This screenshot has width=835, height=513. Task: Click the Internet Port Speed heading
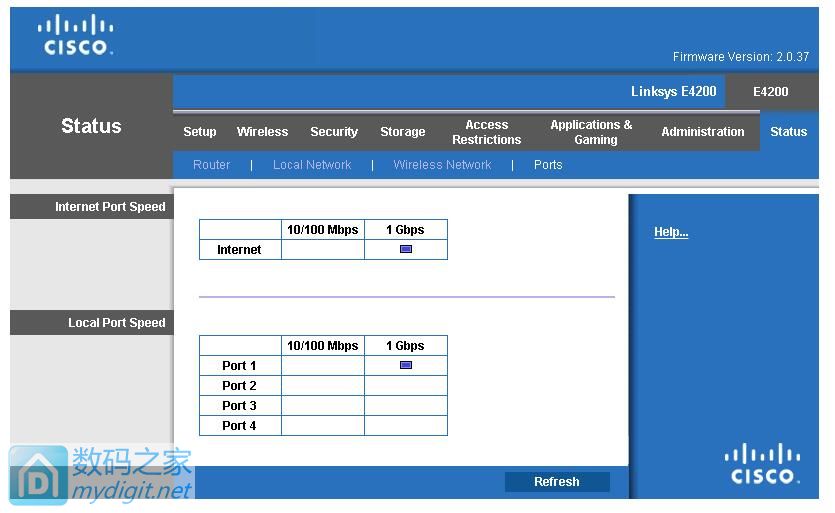[x=110, y=207]
